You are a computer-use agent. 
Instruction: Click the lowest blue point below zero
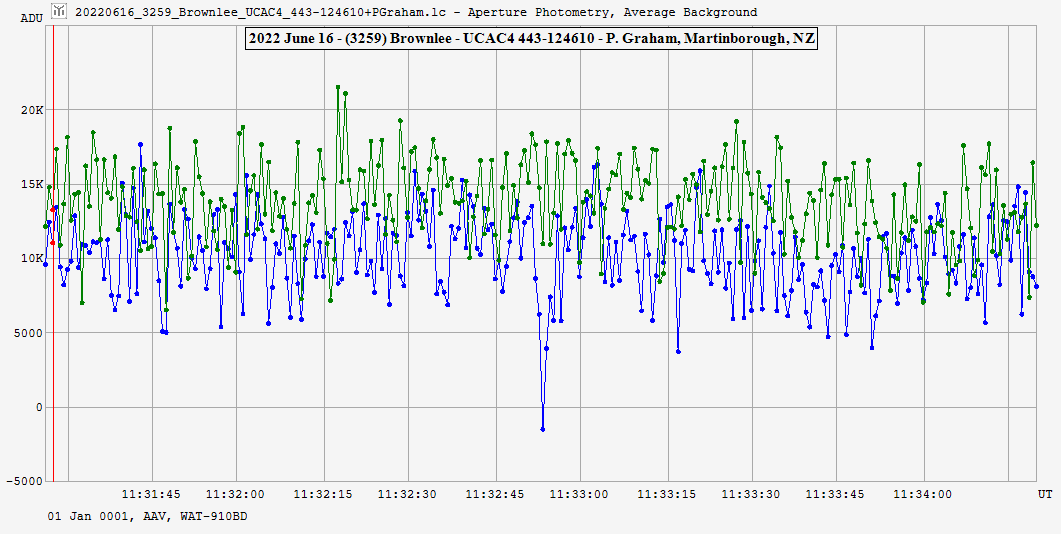(x=543, y=429)
